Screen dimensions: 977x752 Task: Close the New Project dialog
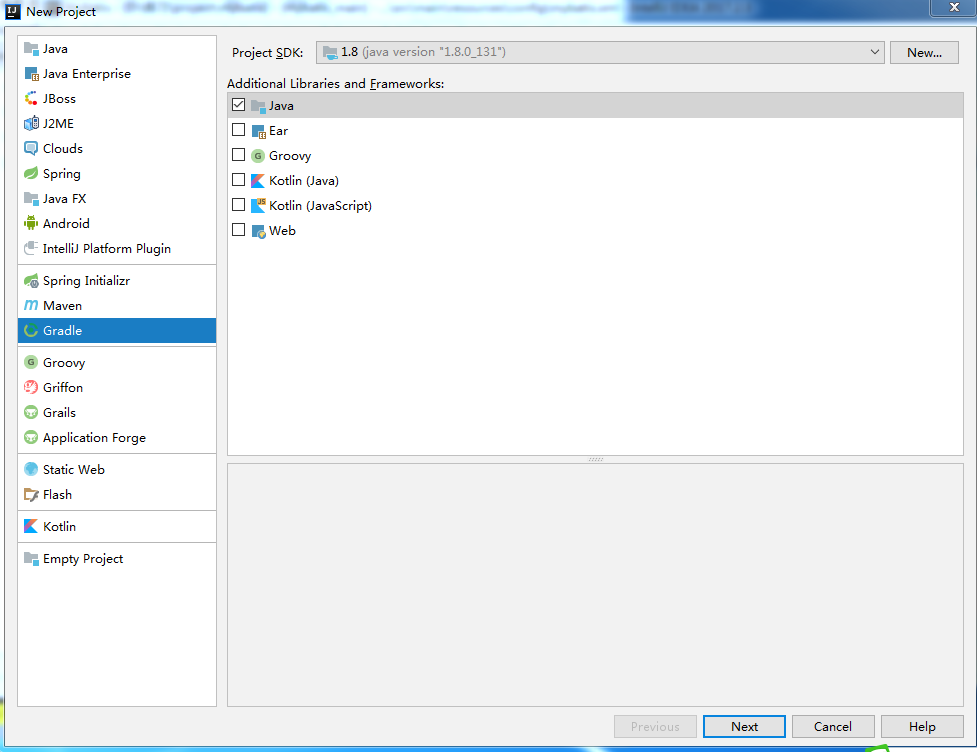point(954,7)
